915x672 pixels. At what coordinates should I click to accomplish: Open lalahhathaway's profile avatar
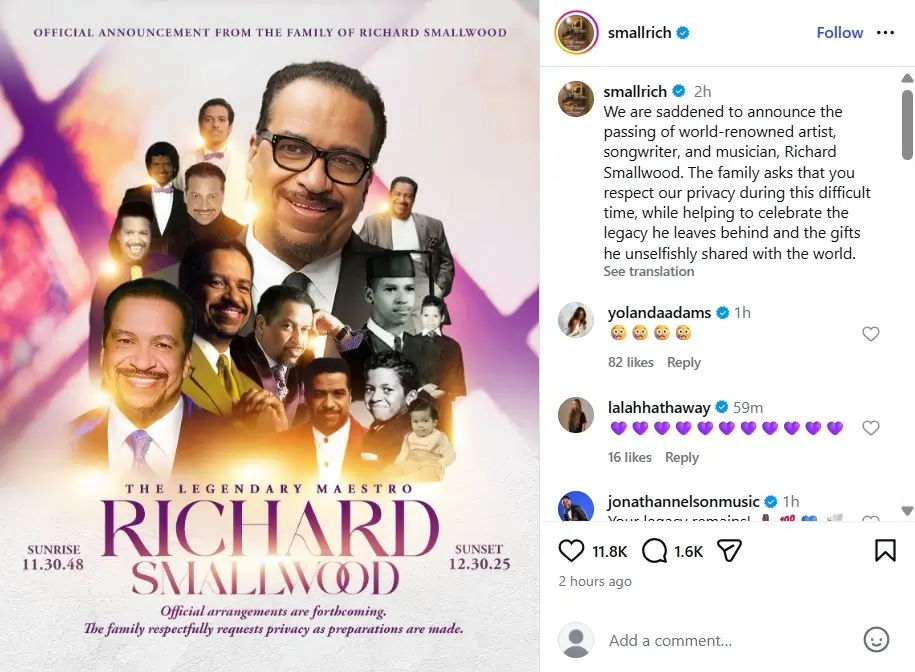[576, 415]
